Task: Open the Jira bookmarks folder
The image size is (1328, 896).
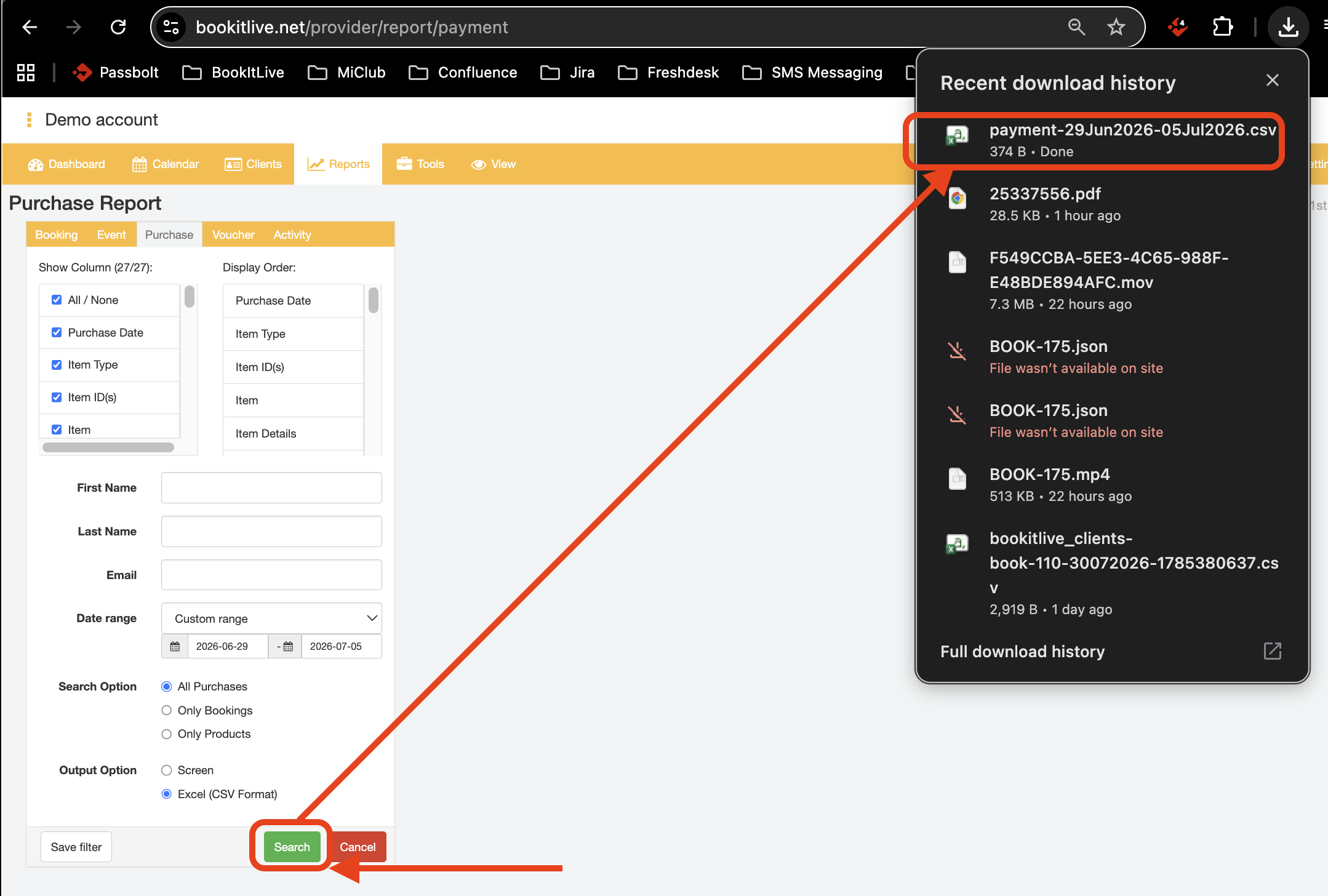Action: point(567,73)
